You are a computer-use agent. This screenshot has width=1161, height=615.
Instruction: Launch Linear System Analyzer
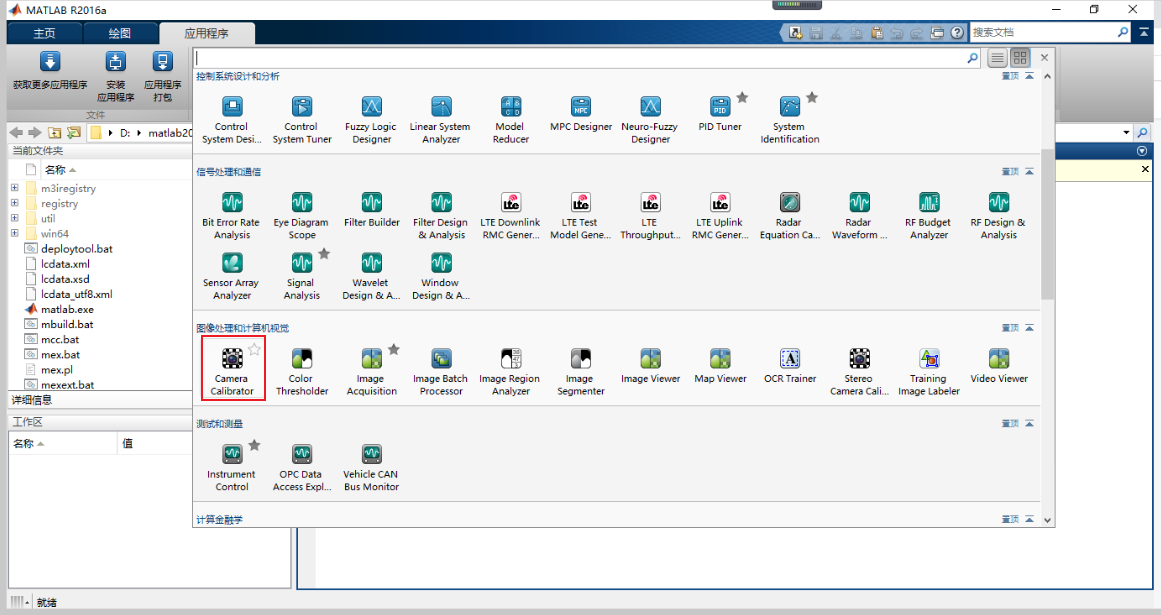coord(441,120)
